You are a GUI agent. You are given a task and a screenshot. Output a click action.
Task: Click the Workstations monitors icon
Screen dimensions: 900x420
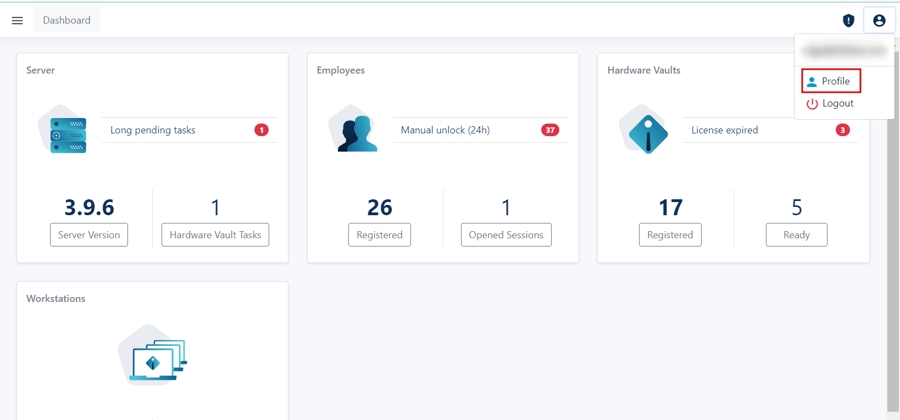pos(153,357)
